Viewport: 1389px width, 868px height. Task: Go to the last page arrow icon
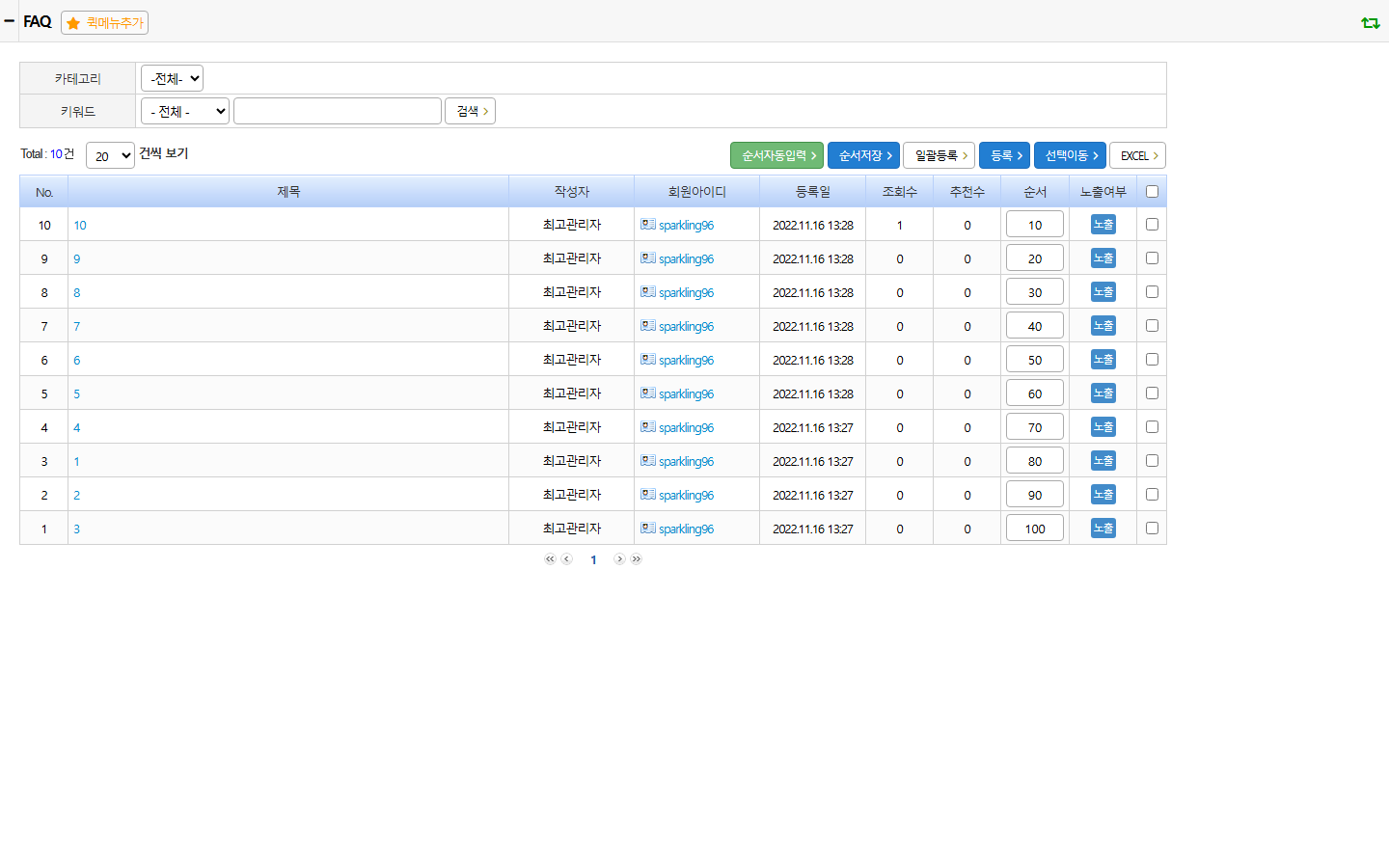pos(637,559)
